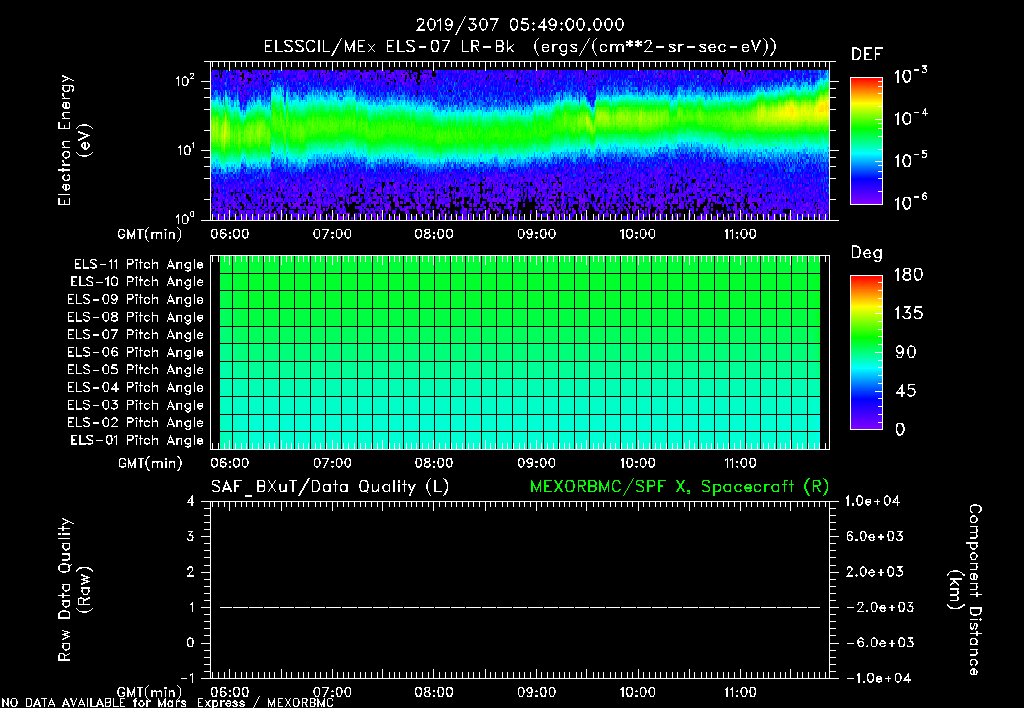Image resolution: width=1024 pixels, height=708 pixels.
Task: Click the green MEXORBMC/SPF X, Spacecraft (R) title
Action: [x=679, y=487]
